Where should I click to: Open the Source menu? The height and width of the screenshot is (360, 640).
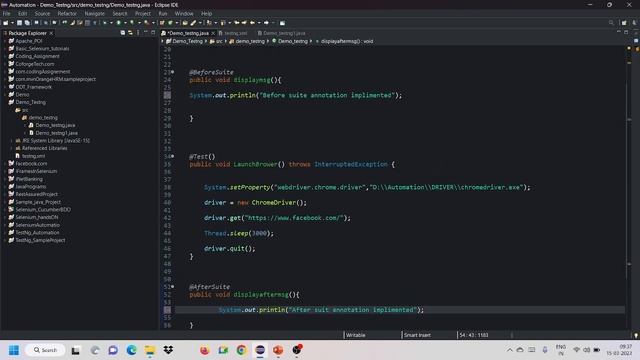pos(42,13)
